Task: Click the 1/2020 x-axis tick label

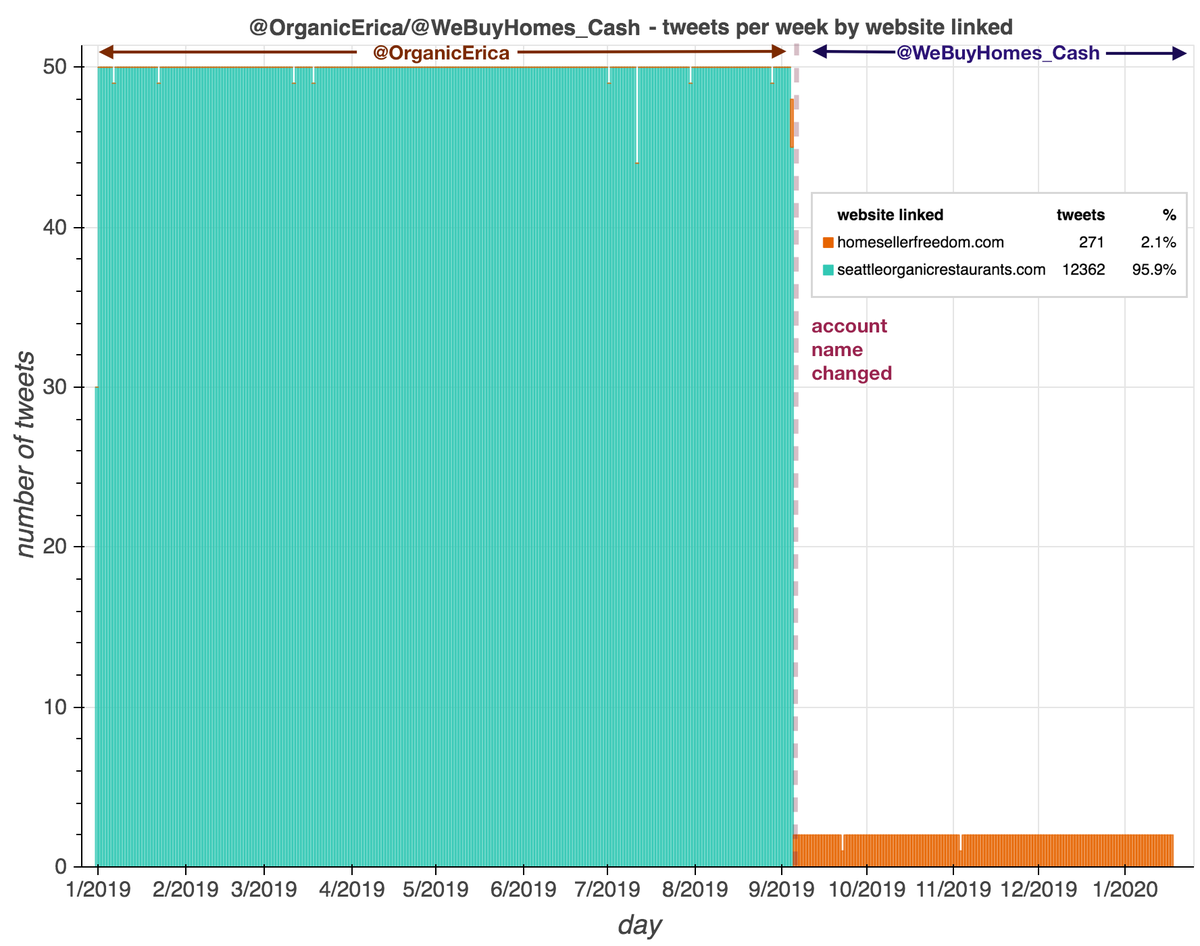Action: tap(1126, 887)
